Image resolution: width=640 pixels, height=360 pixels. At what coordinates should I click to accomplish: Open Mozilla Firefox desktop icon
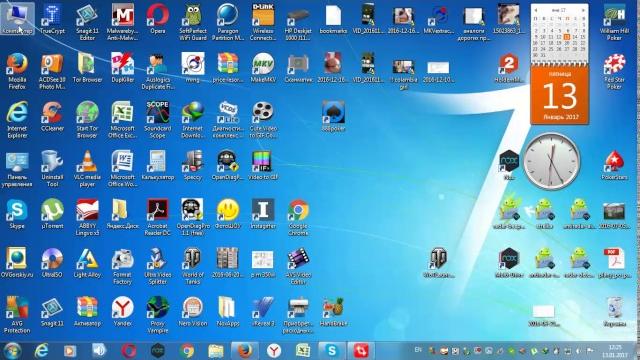tap(17, 71)
